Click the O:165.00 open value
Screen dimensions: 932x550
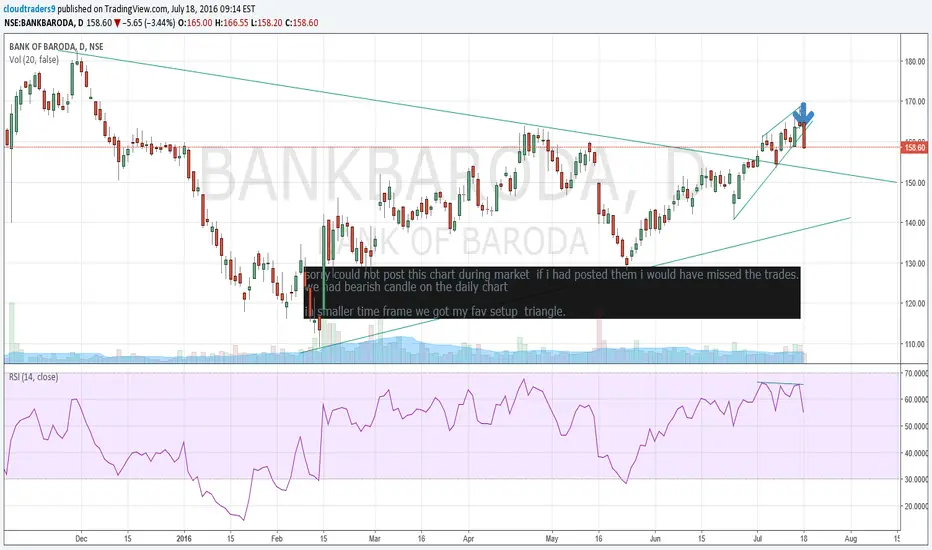pyautogui.click(x=196, y=23)
